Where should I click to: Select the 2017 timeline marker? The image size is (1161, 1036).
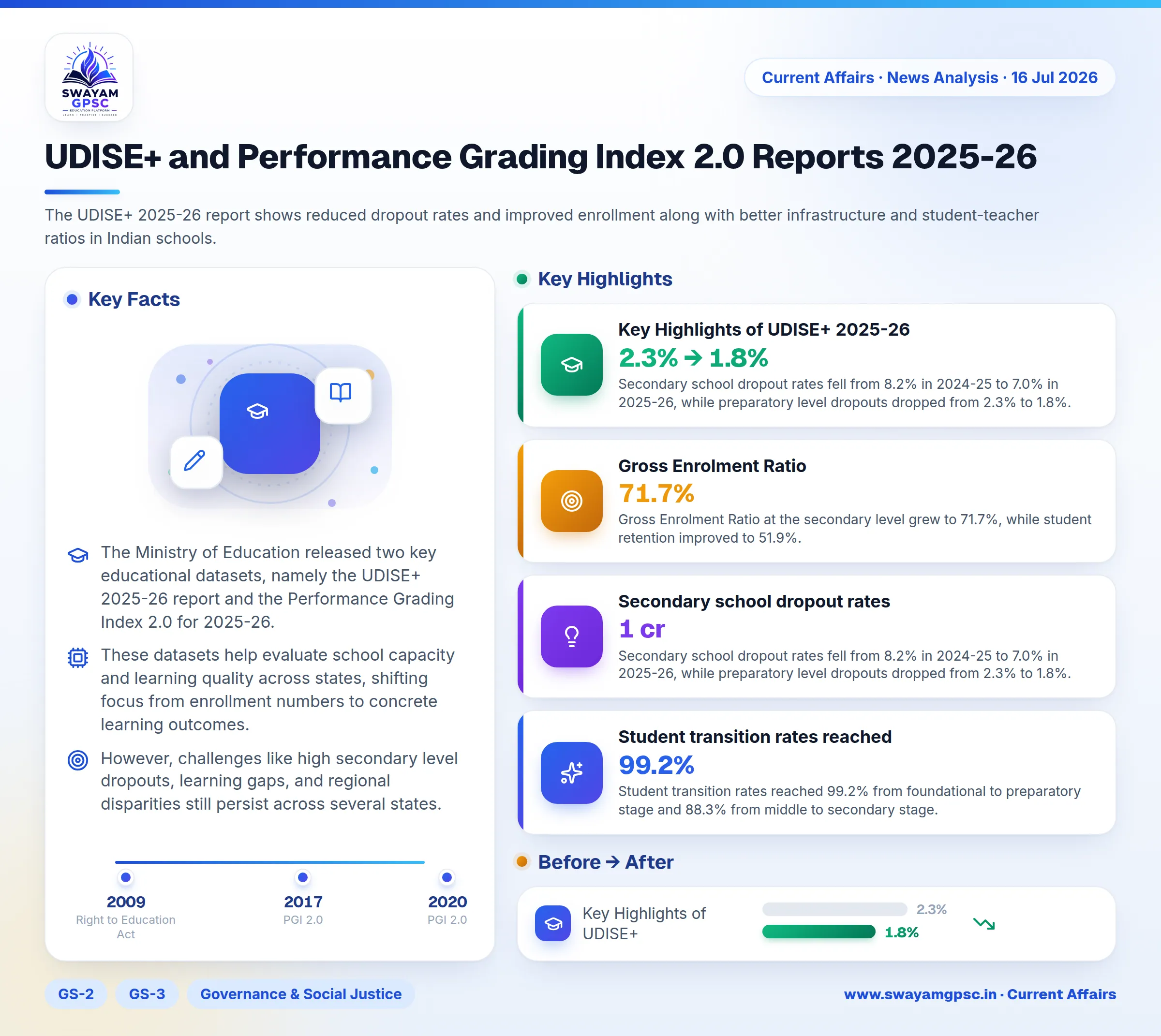pos(303,877)
